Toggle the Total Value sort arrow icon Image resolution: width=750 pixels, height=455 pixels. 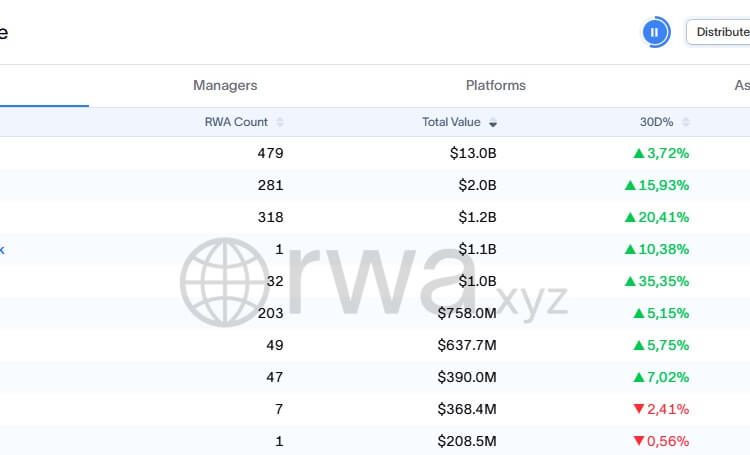(x=493, y=123)
